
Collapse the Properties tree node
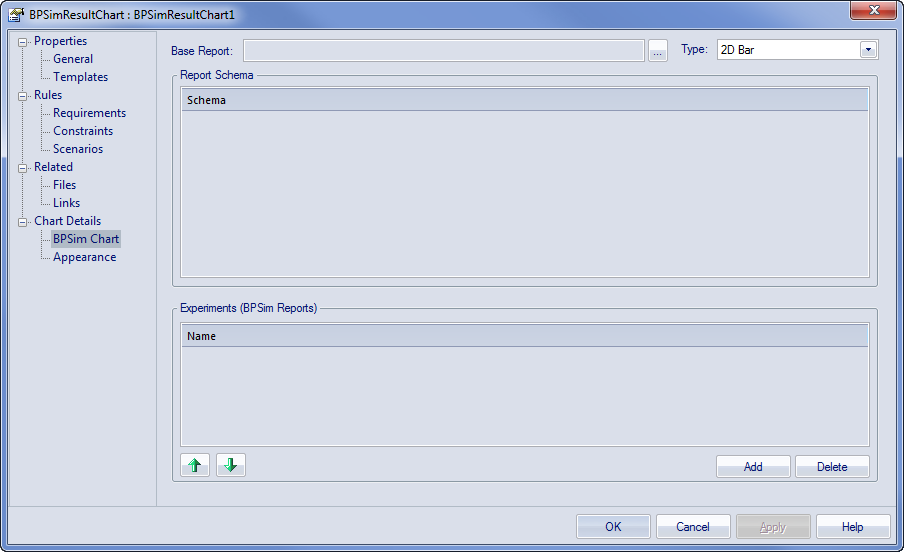click(23, 42)
